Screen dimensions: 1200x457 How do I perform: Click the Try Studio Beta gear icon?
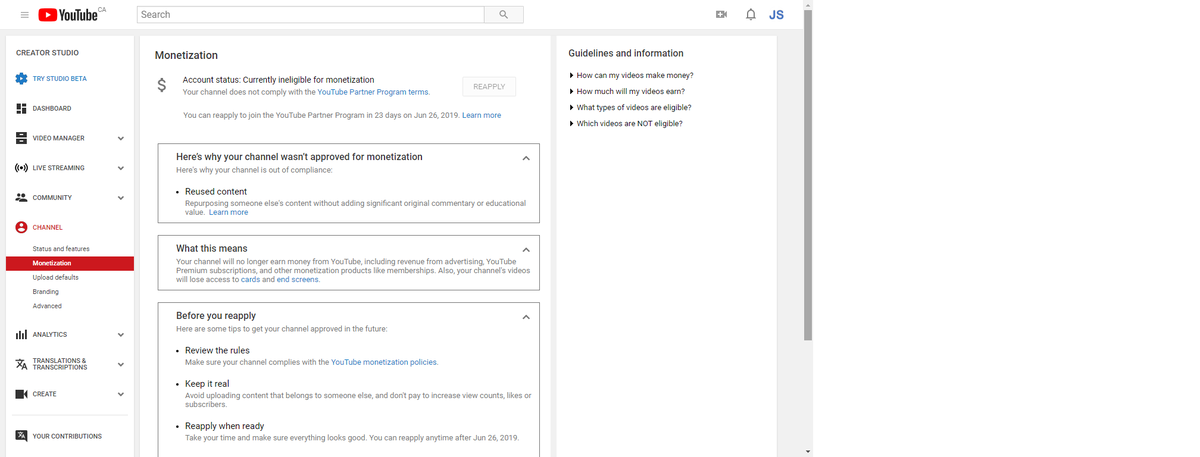click(21, 78)
